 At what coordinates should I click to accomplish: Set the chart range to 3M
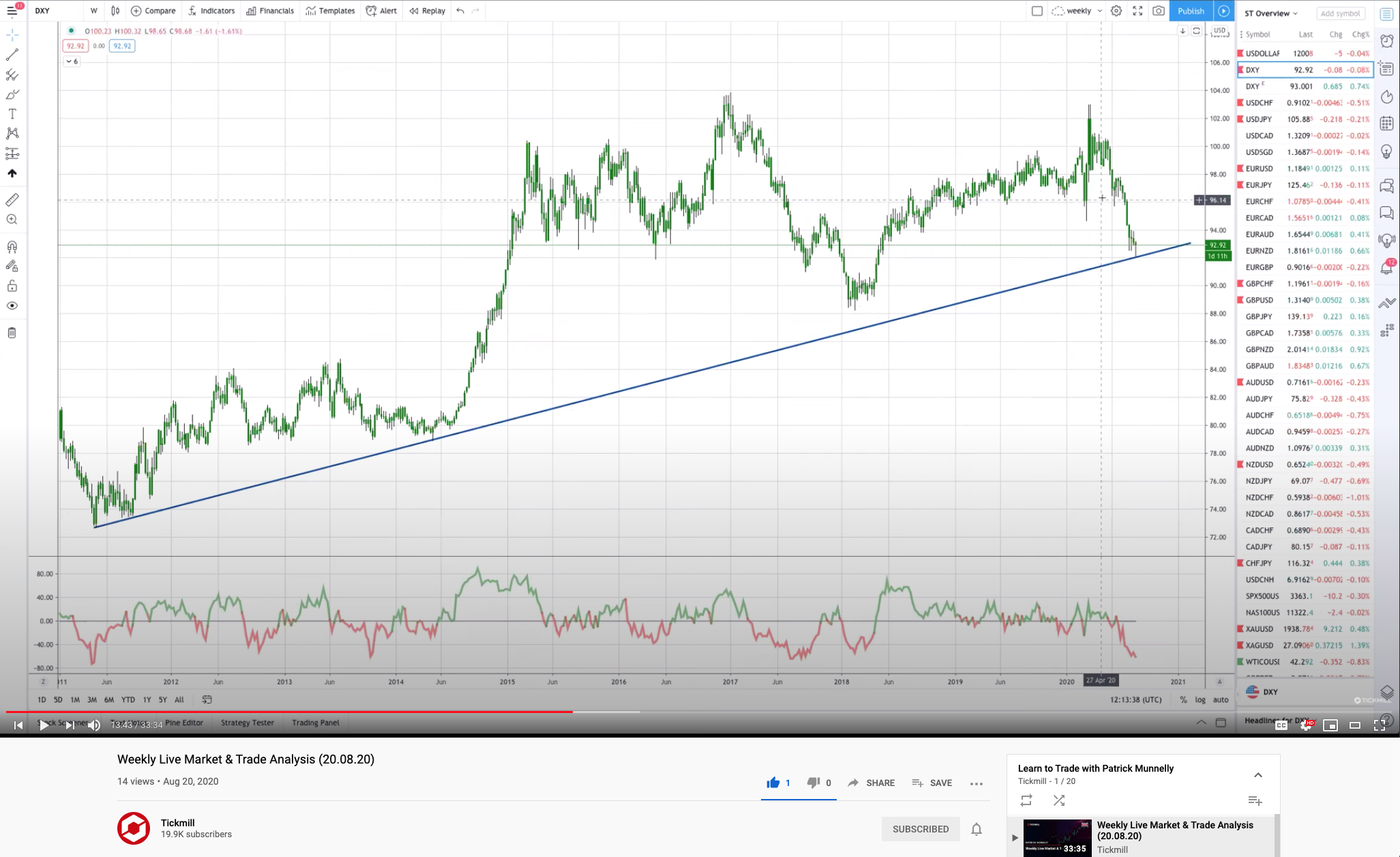tap(92, 700)
